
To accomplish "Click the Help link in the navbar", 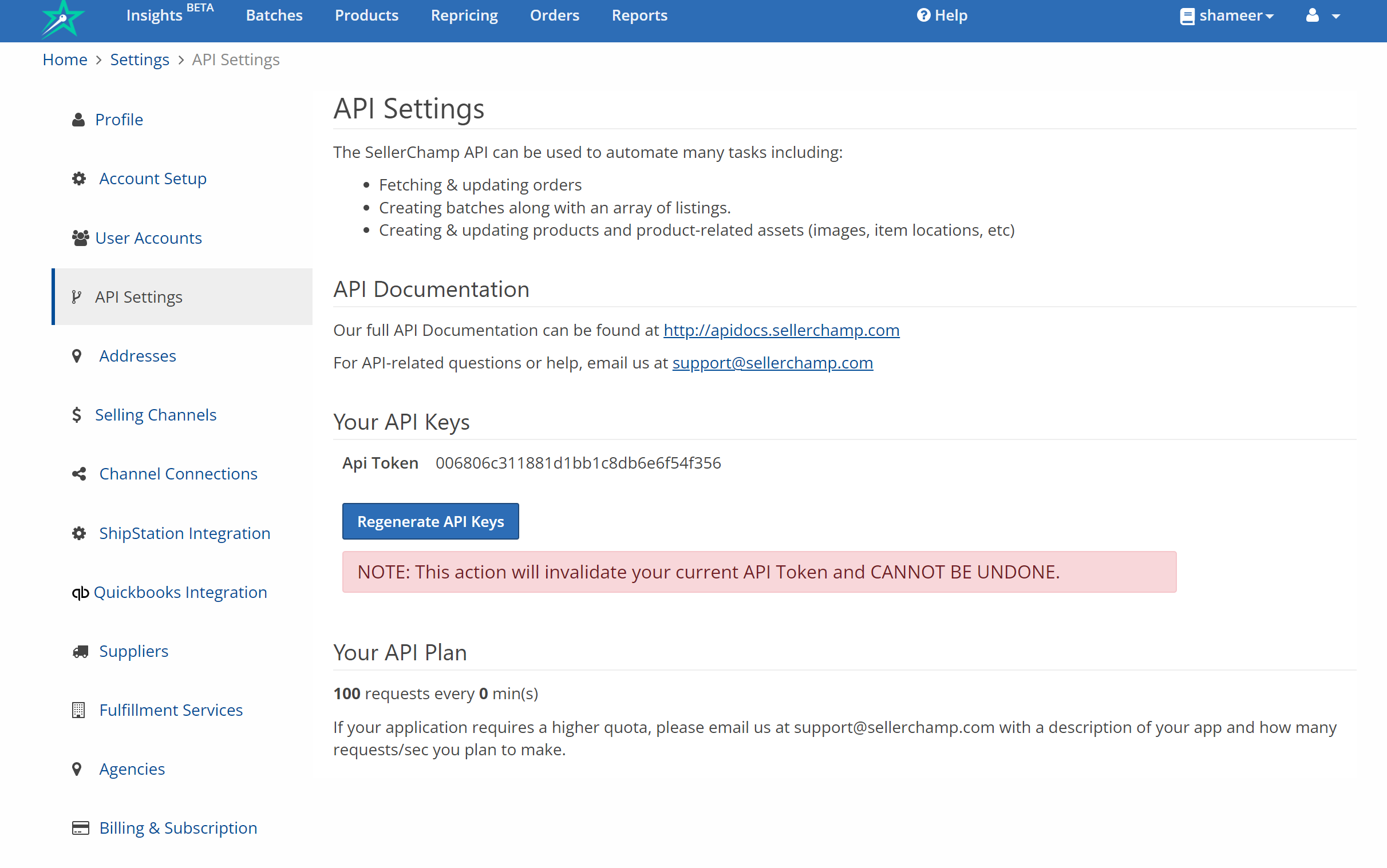I will [x=942, y=15].
